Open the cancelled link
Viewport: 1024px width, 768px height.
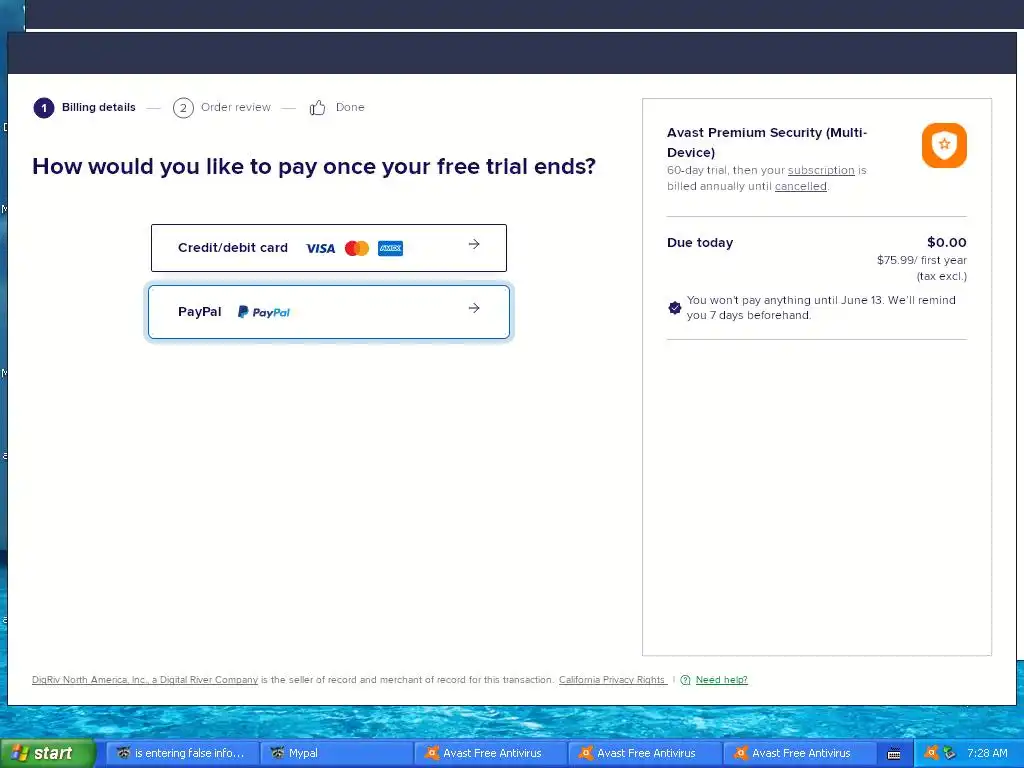[801, 186]
